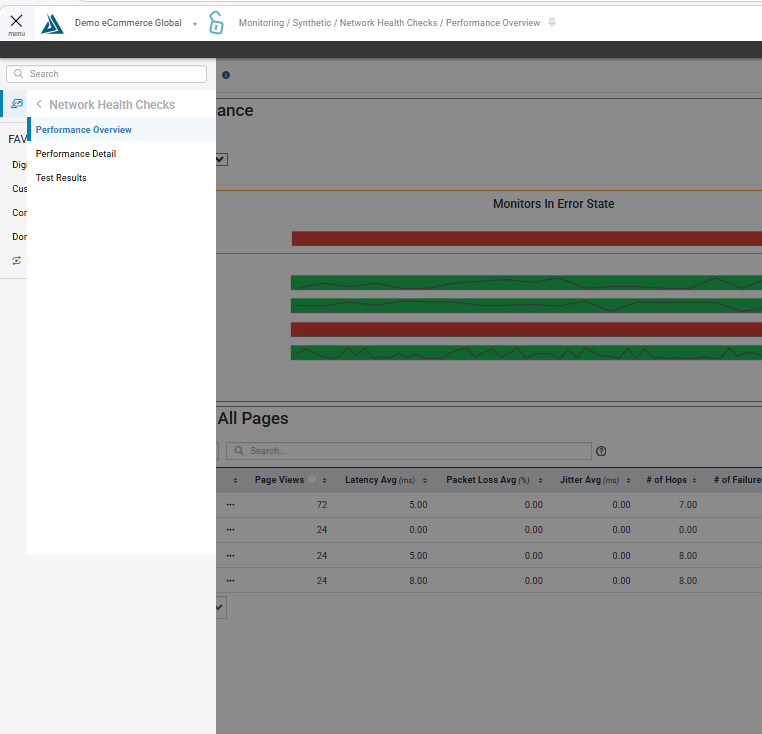The width and height of the screenshot is (762, 734).
Task: Open the ellipsis menu for the 72 page views row
Action: coord(230,505)
